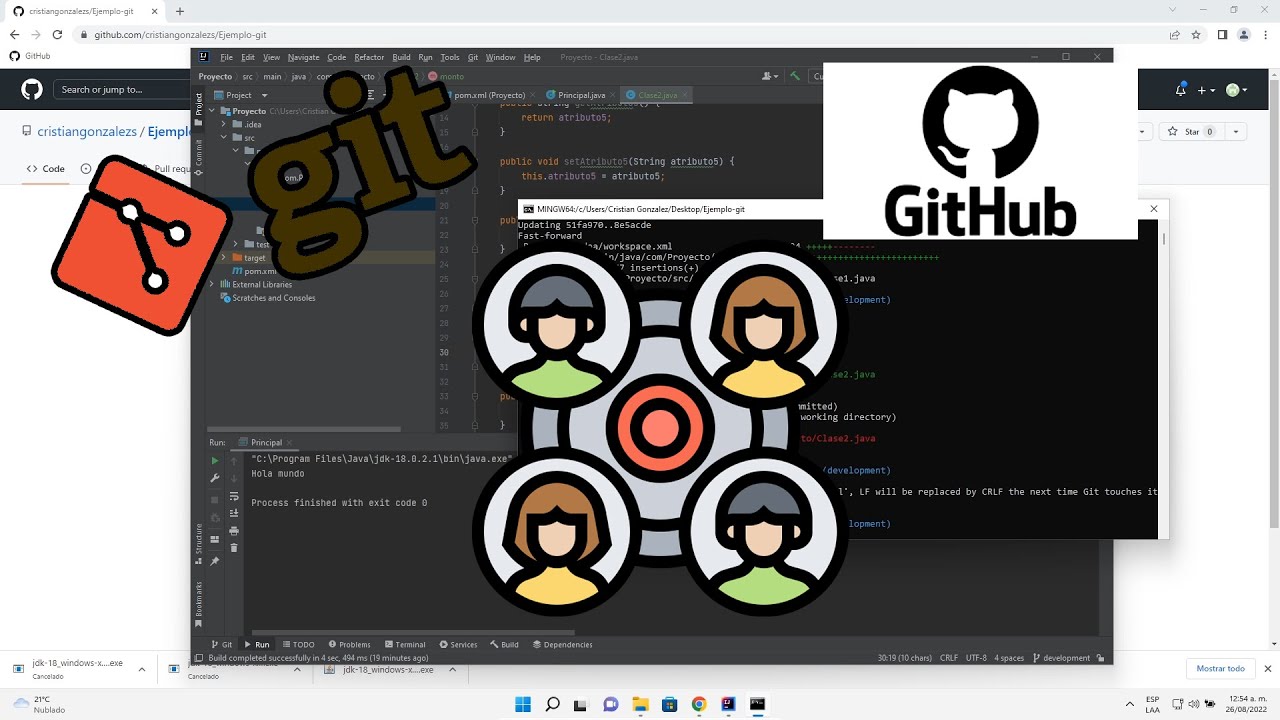Open the Git tool window
The height and width of the screenshot is (720, 1280).
(x=221, y=645)
